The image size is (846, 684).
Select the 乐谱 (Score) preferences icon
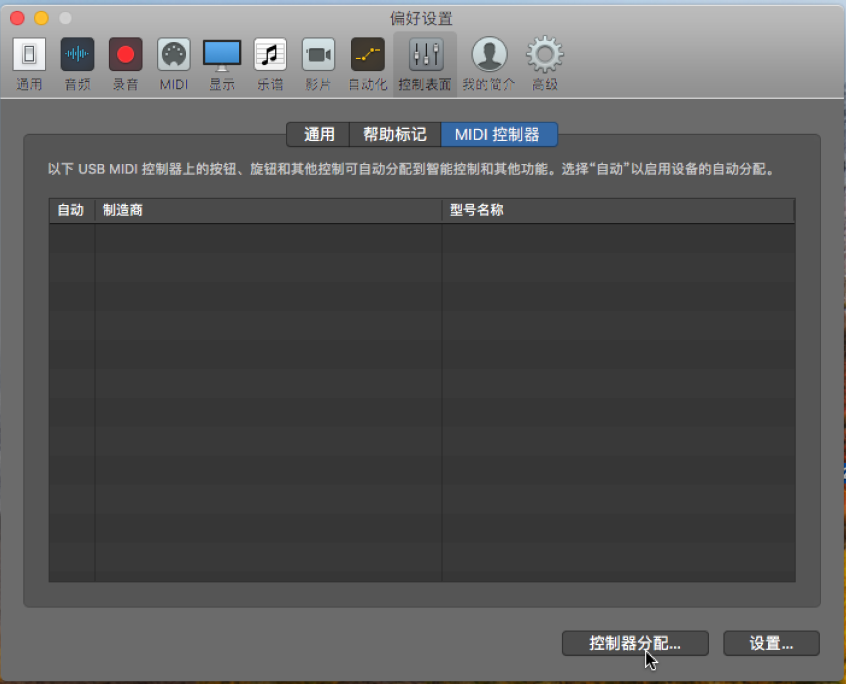click(x=270, y=62)
